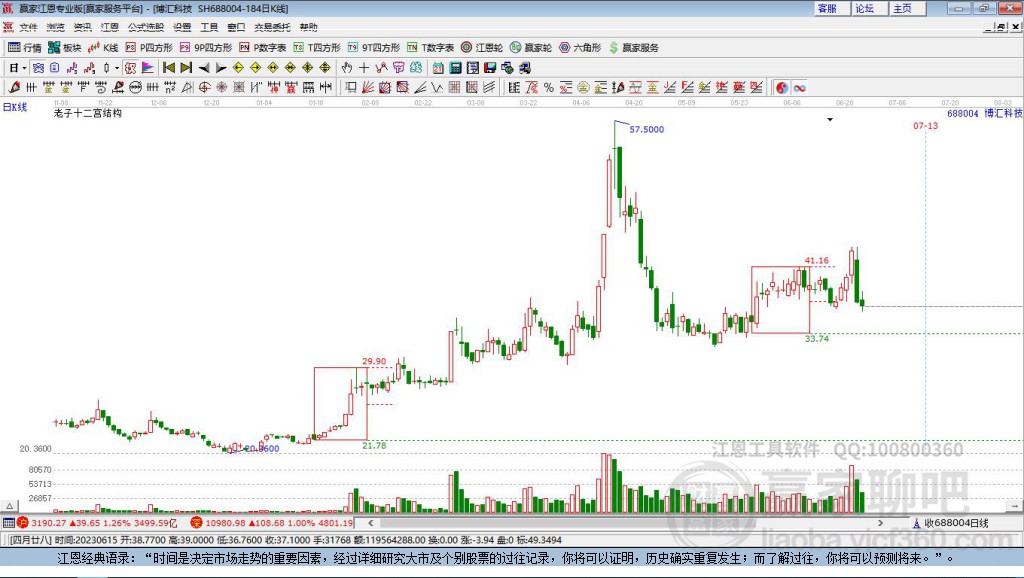Select the percent sign % drawing tool

549,88
